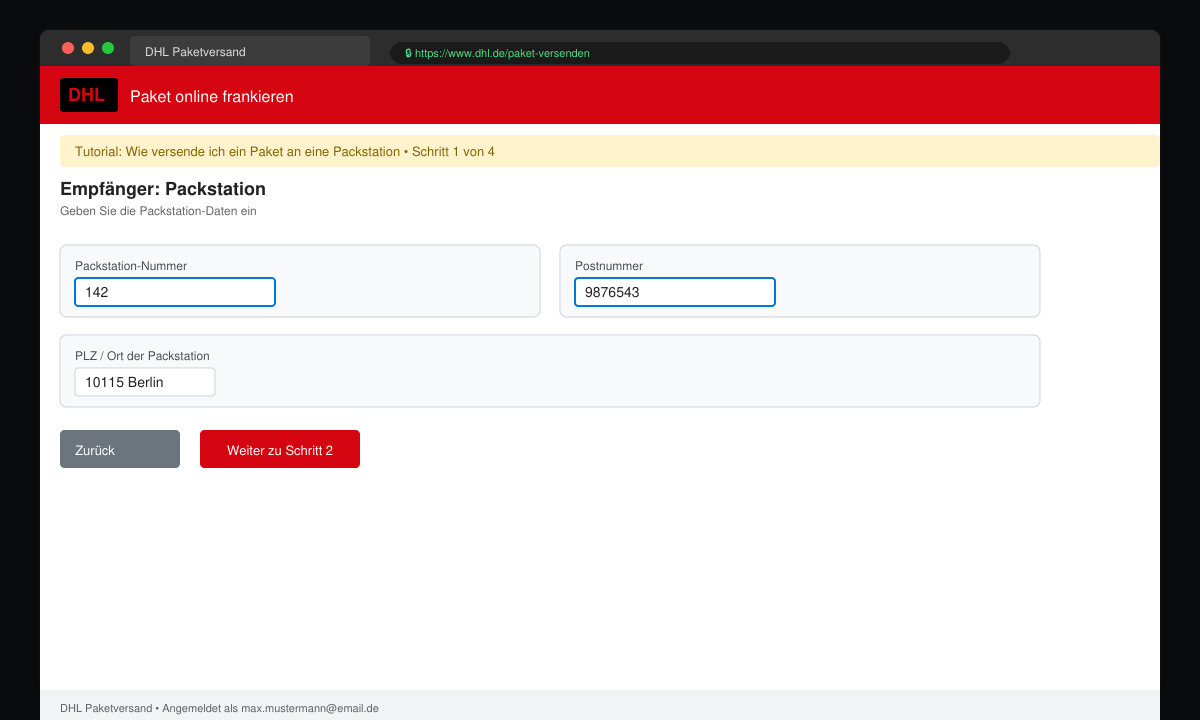The height and width of the screenshot is (720, 1200).
Task: Click the 'Empfänger: Packstation' heading
Action: coord(163,189)
